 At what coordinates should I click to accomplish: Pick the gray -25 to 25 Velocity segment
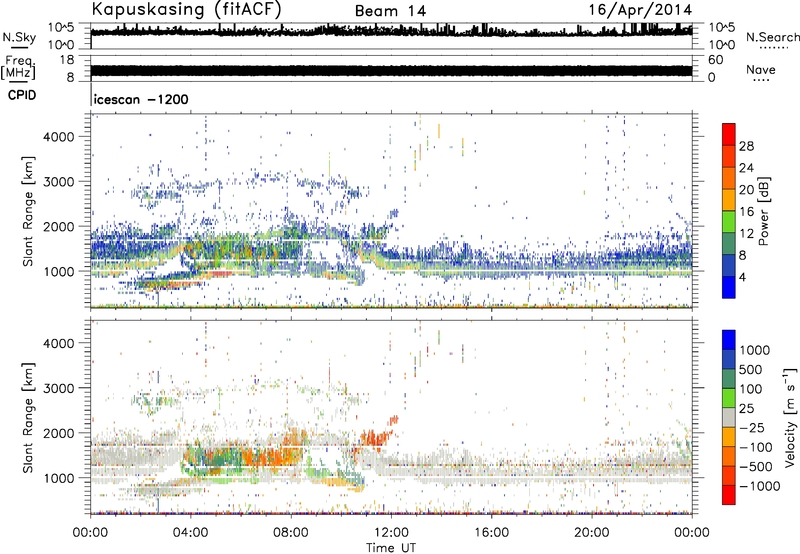coord(729,417)
